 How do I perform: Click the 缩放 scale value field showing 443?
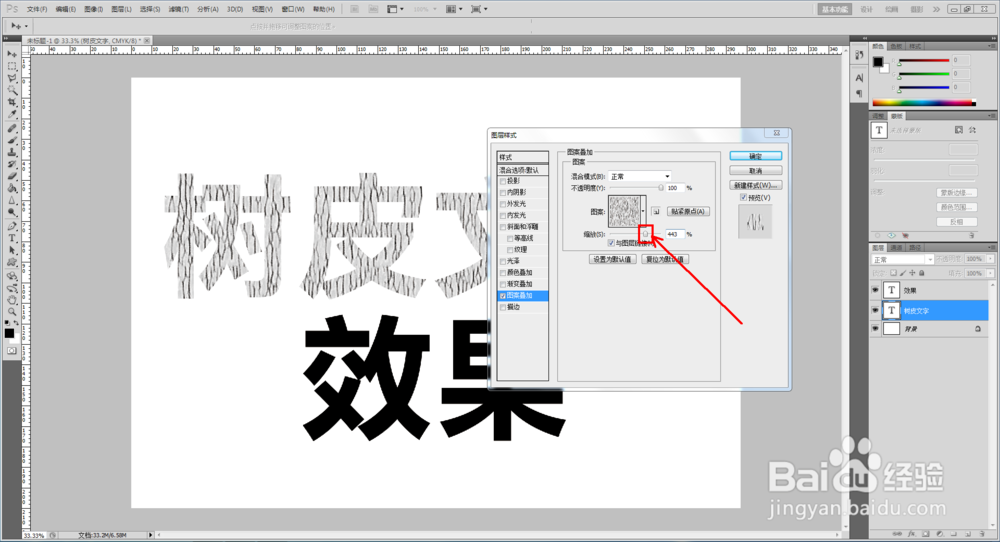[x=675, y=235]
